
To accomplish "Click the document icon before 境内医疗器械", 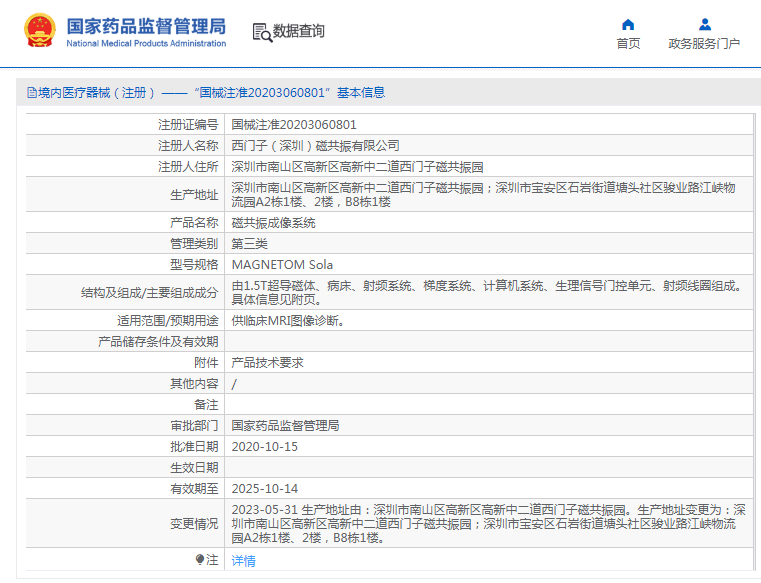I will pyautogui.click(x=32, y=93).
